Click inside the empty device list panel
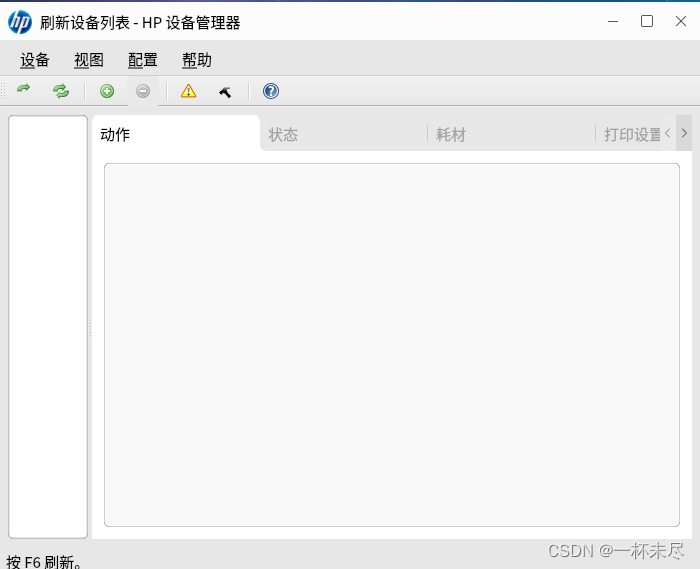Screen dimensions: 700x569 coord(48,327)
